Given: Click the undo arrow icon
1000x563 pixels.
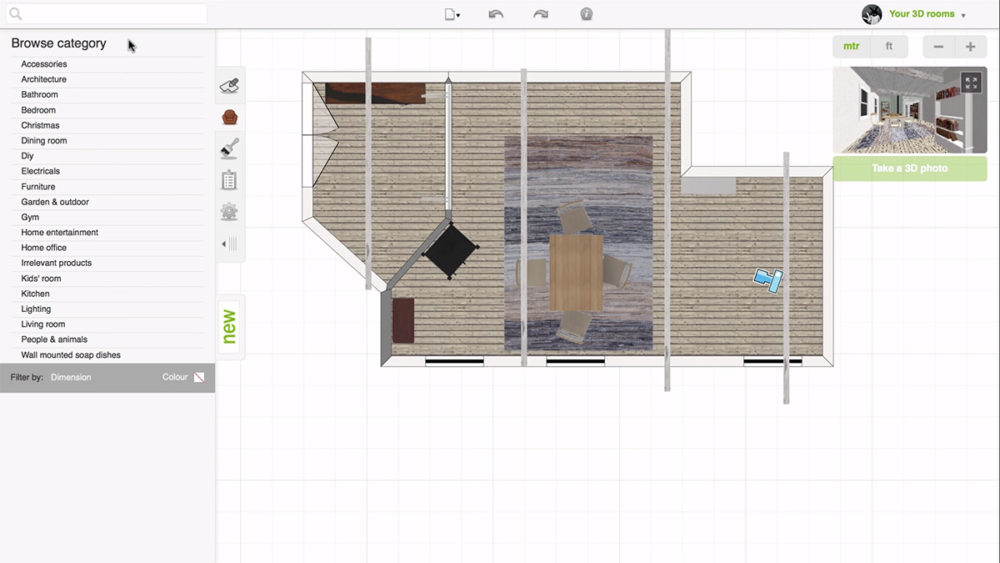Looking at the screenshot, I should 496,14.
